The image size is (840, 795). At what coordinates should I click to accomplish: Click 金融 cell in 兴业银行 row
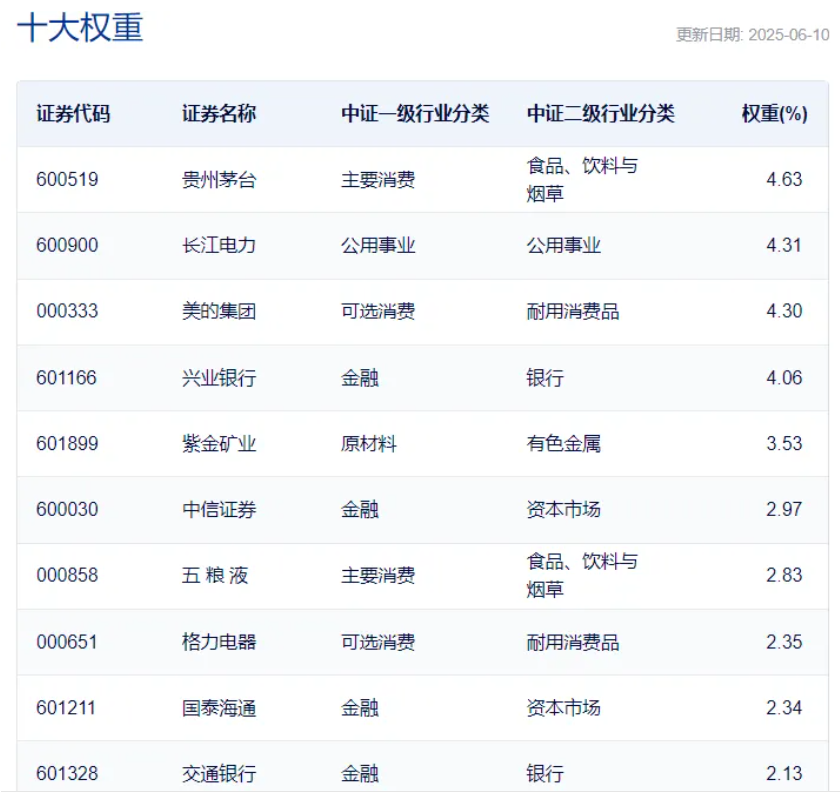[x=360, y=378]
